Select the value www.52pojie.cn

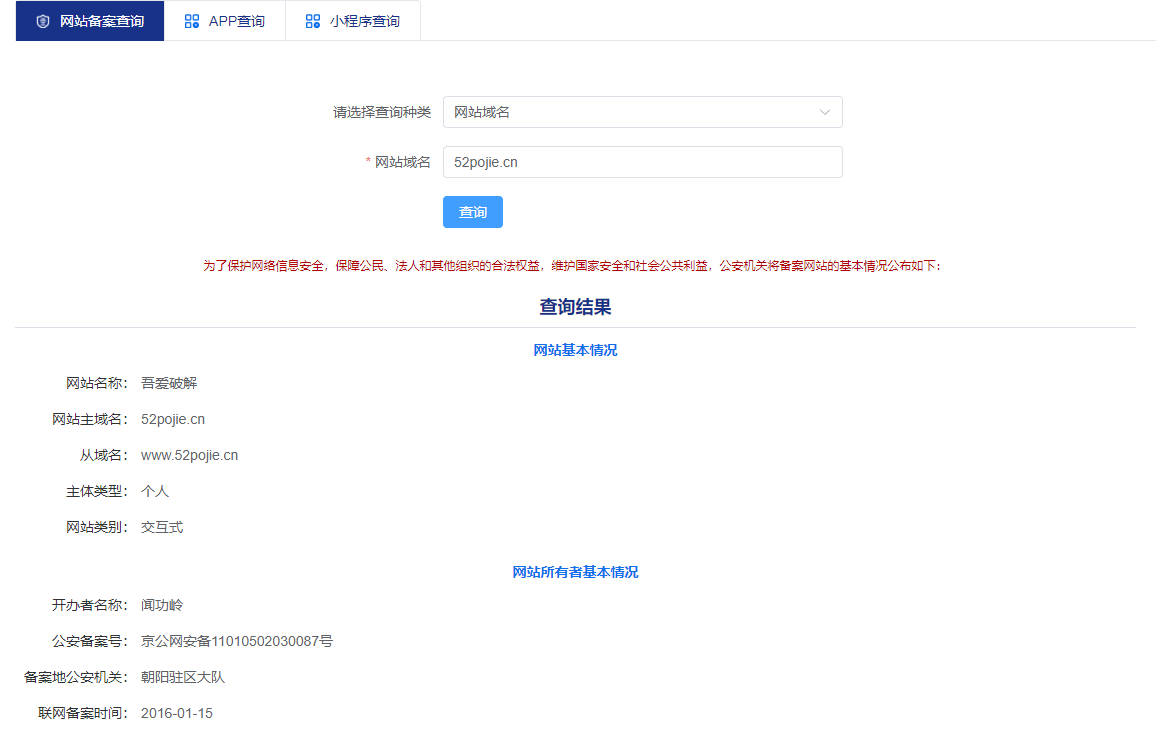pyautogui.click(x=190, y=455)
